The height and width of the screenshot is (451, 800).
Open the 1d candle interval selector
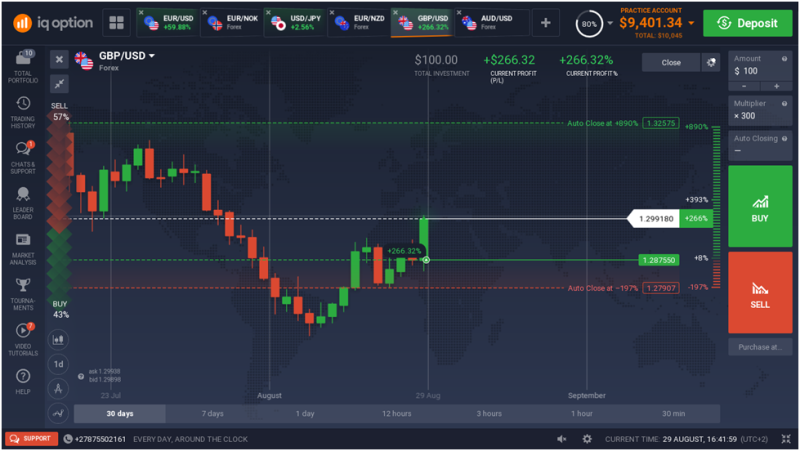coord(58,364)
